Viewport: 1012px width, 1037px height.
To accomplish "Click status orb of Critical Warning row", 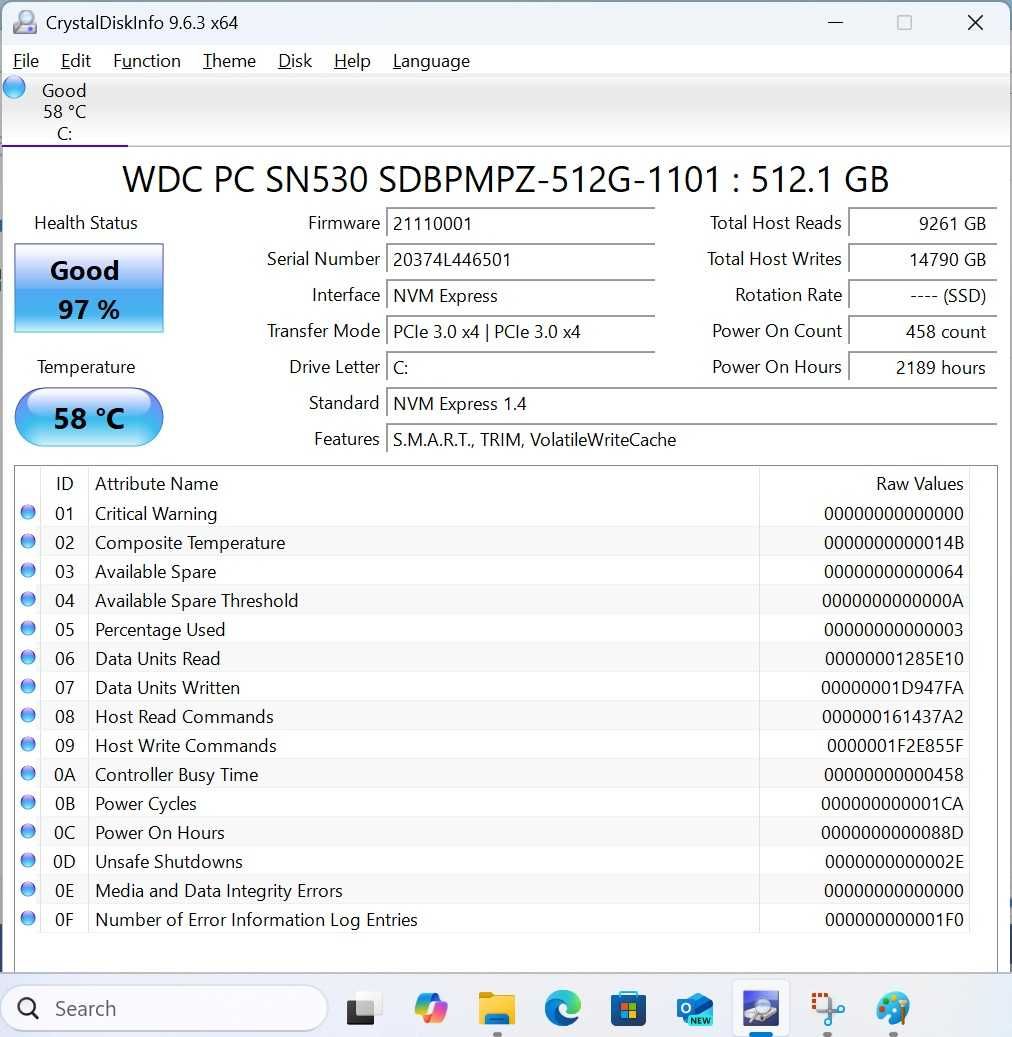I will click(x=28, y=513).
